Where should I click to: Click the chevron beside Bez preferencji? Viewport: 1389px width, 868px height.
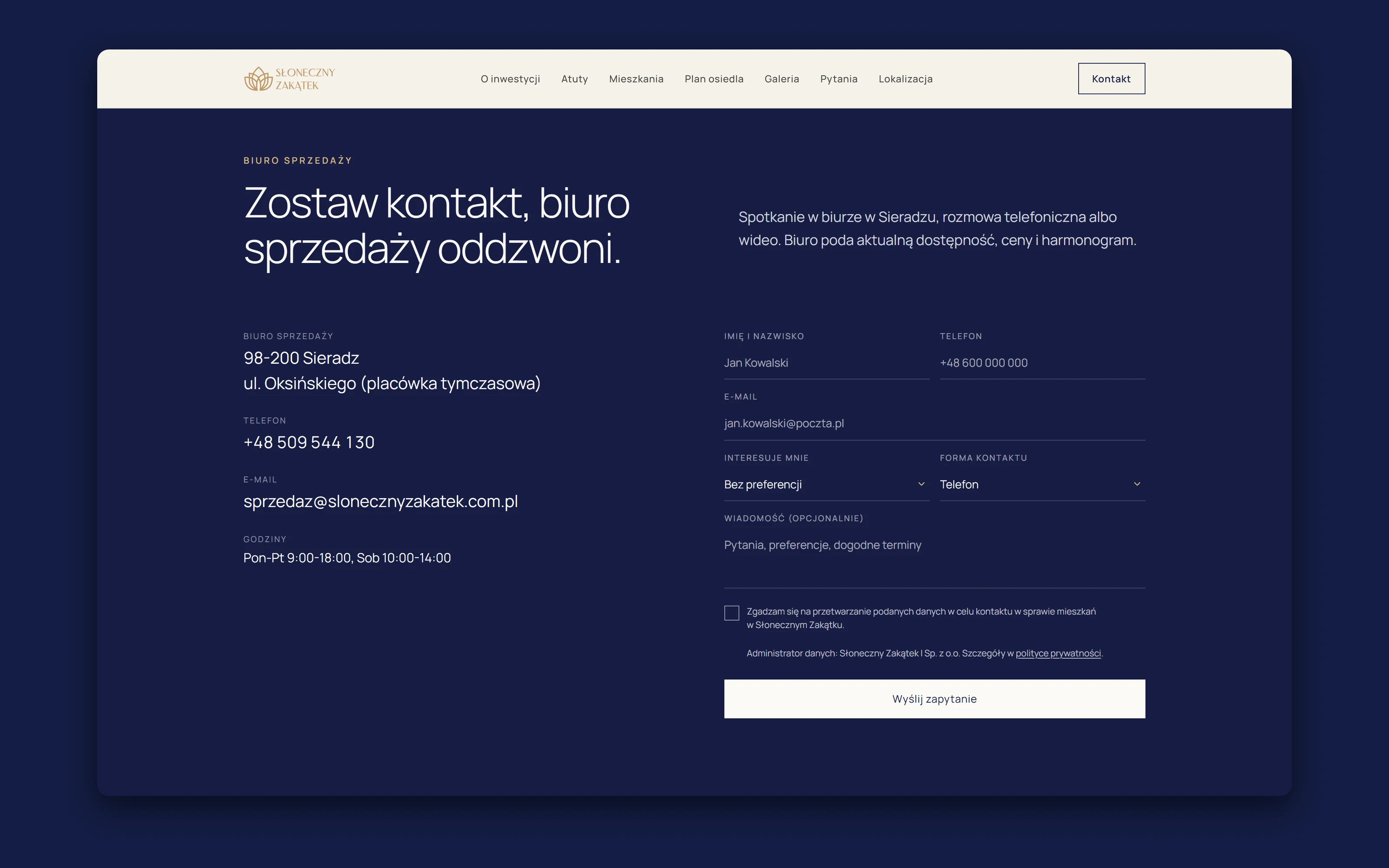(921, 484)
